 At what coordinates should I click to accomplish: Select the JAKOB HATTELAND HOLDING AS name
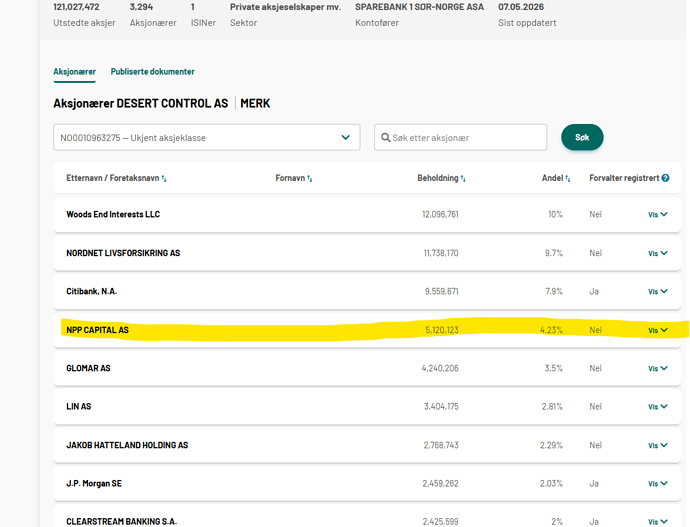tap(127, 446)
